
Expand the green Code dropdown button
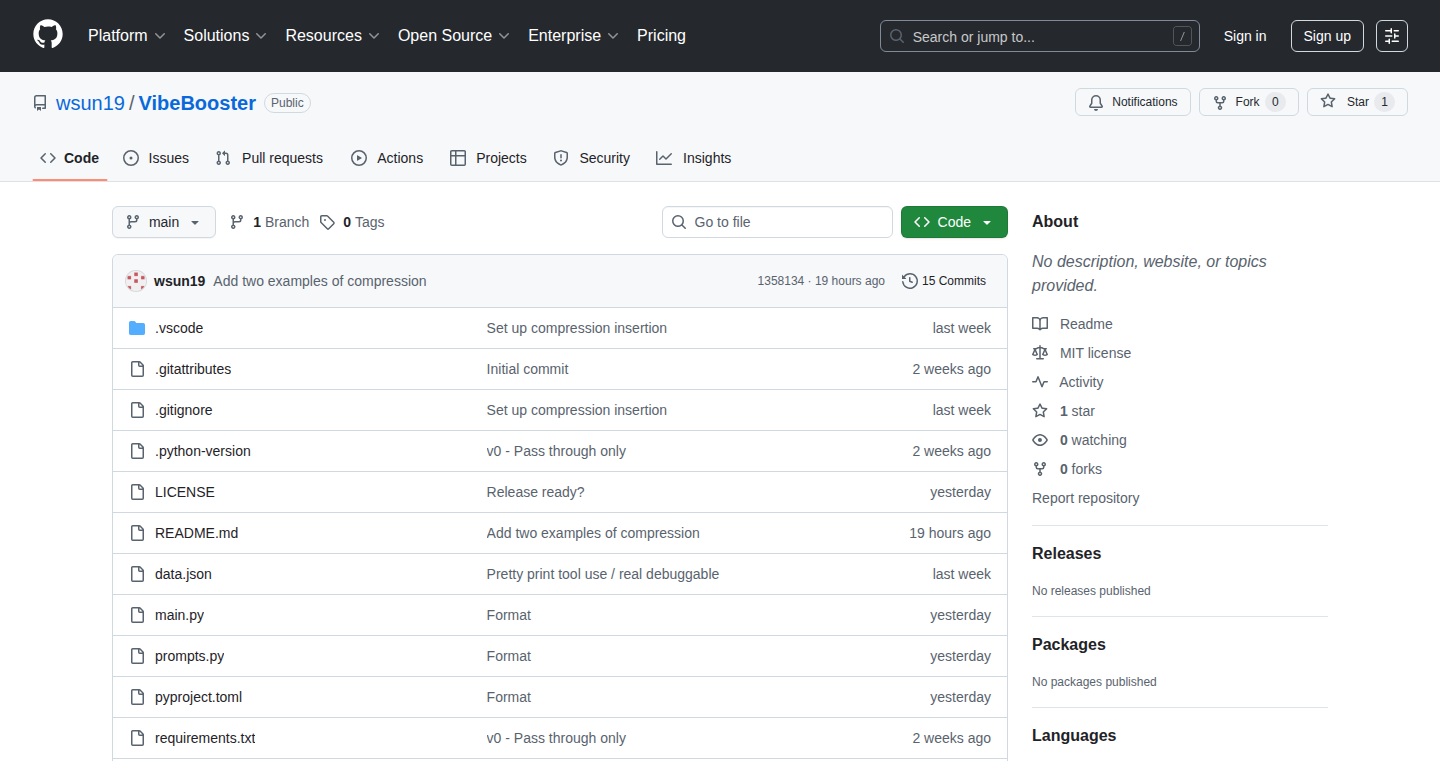tap(954, 222)
